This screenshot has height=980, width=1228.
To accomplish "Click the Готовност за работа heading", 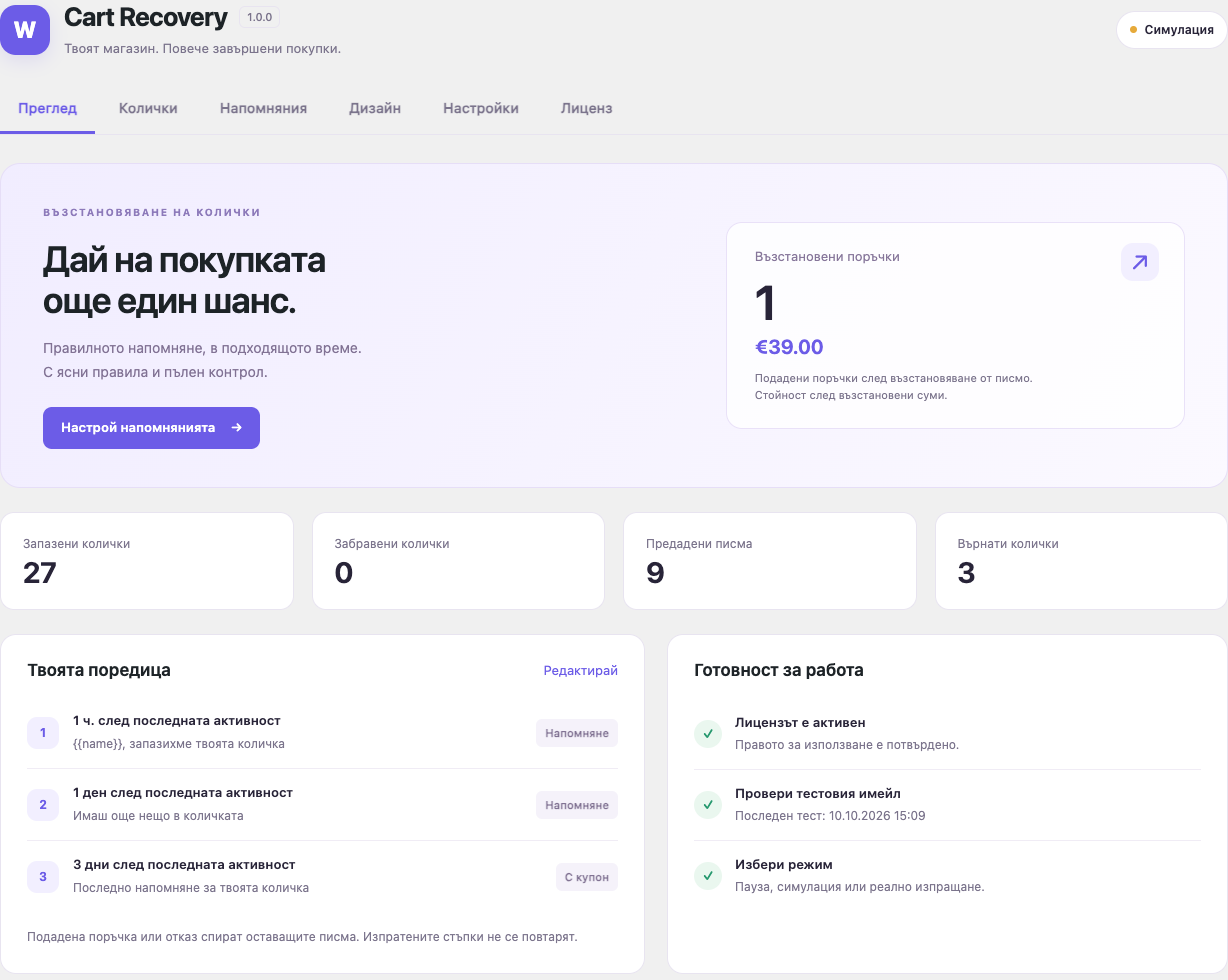I will coord(779,670).
